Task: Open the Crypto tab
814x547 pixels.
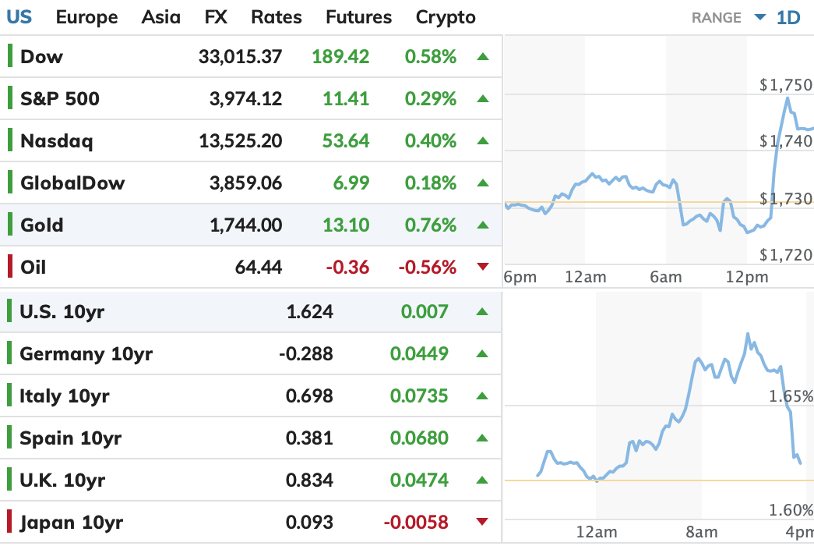Action: pyautogui.click(x=446, y=17)
